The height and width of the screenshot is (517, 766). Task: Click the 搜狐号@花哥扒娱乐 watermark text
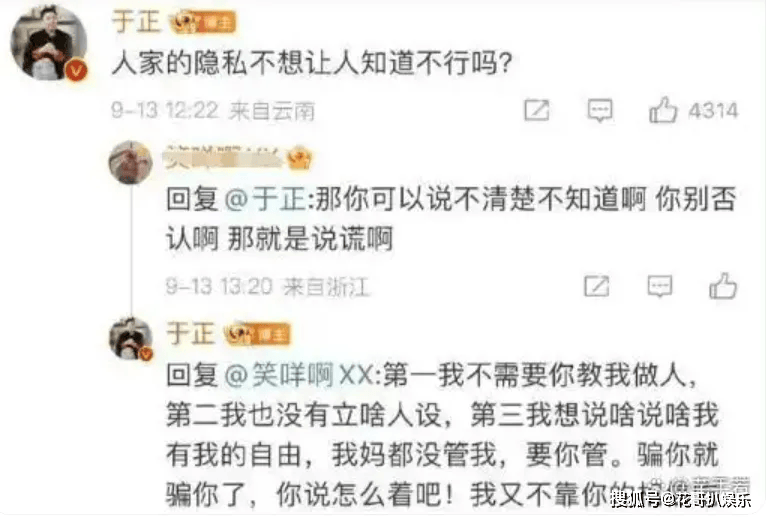tap(681, 499)
